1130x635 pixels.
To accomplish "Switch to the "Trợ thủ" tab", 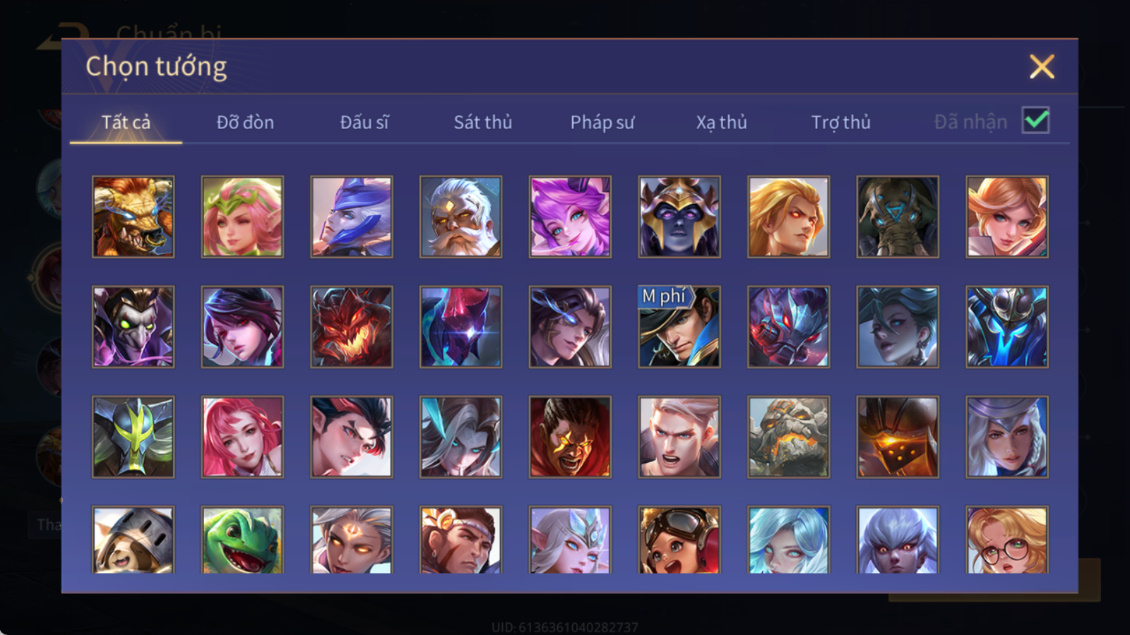I will (x=841, y=122).
